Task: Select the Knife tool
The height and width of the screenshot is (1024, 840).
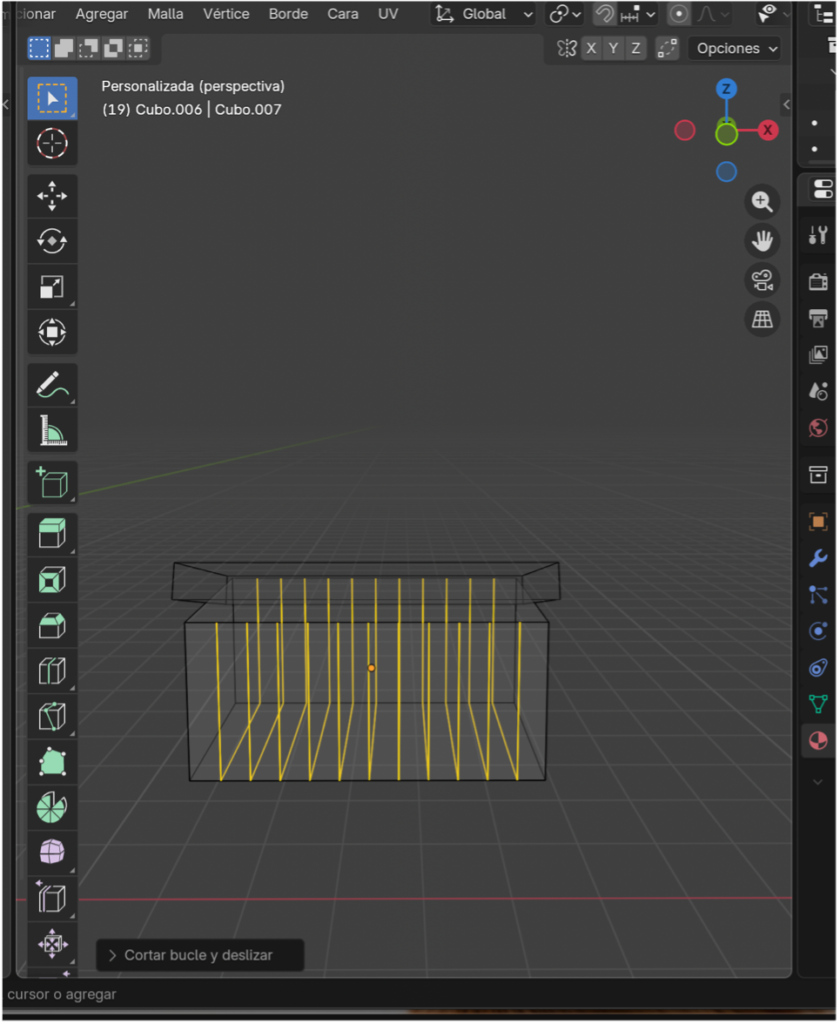Action: tap(52, 716)
